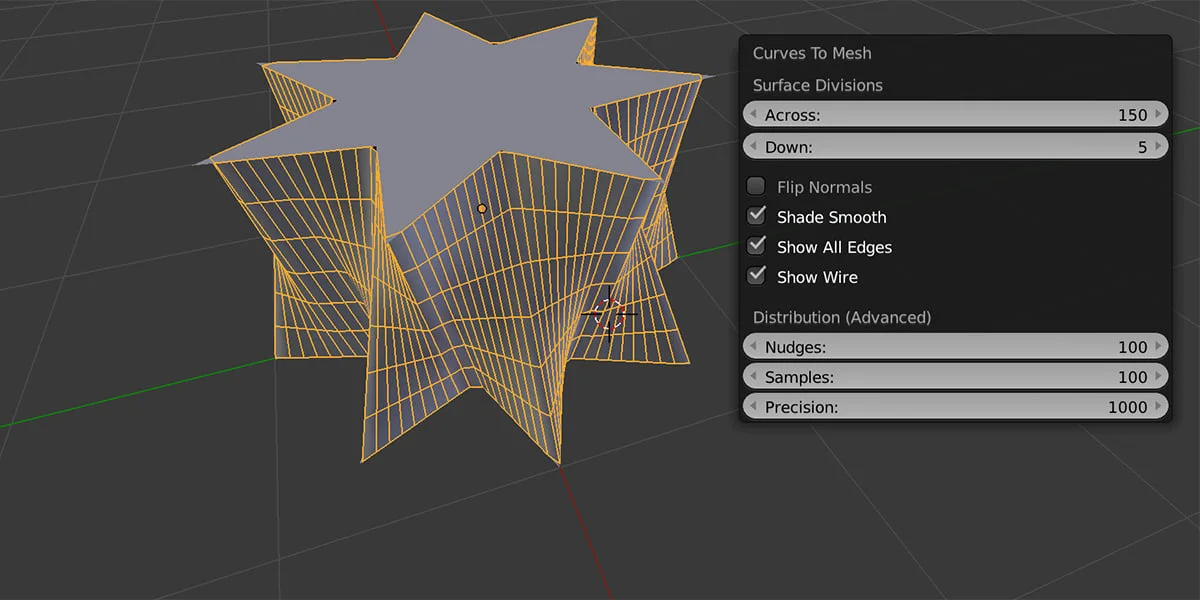1200x600 pixels.
Task: Decrease Across value using left arrow
Action: [753, 114]
